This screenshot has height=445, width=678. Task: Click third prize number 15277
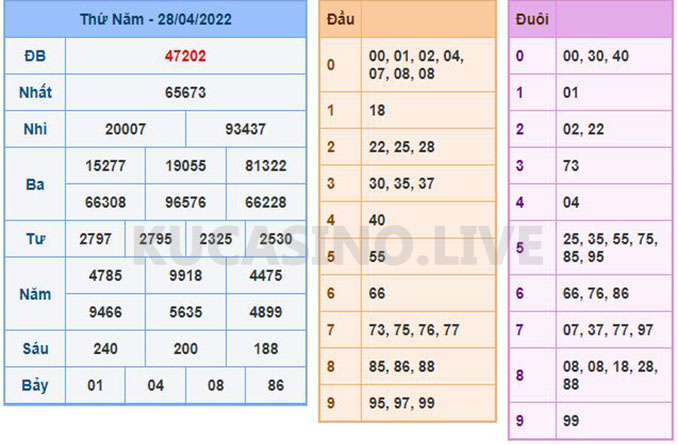pos(106,166)
